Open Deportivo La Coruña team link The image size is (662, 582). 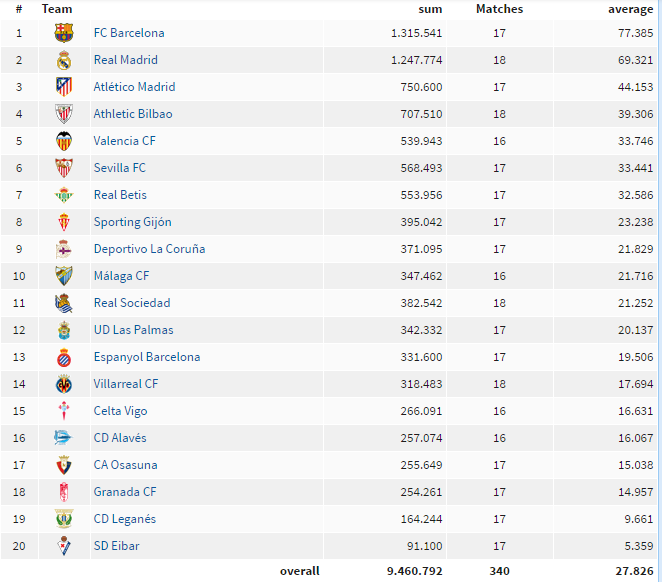tap(149, 249)
